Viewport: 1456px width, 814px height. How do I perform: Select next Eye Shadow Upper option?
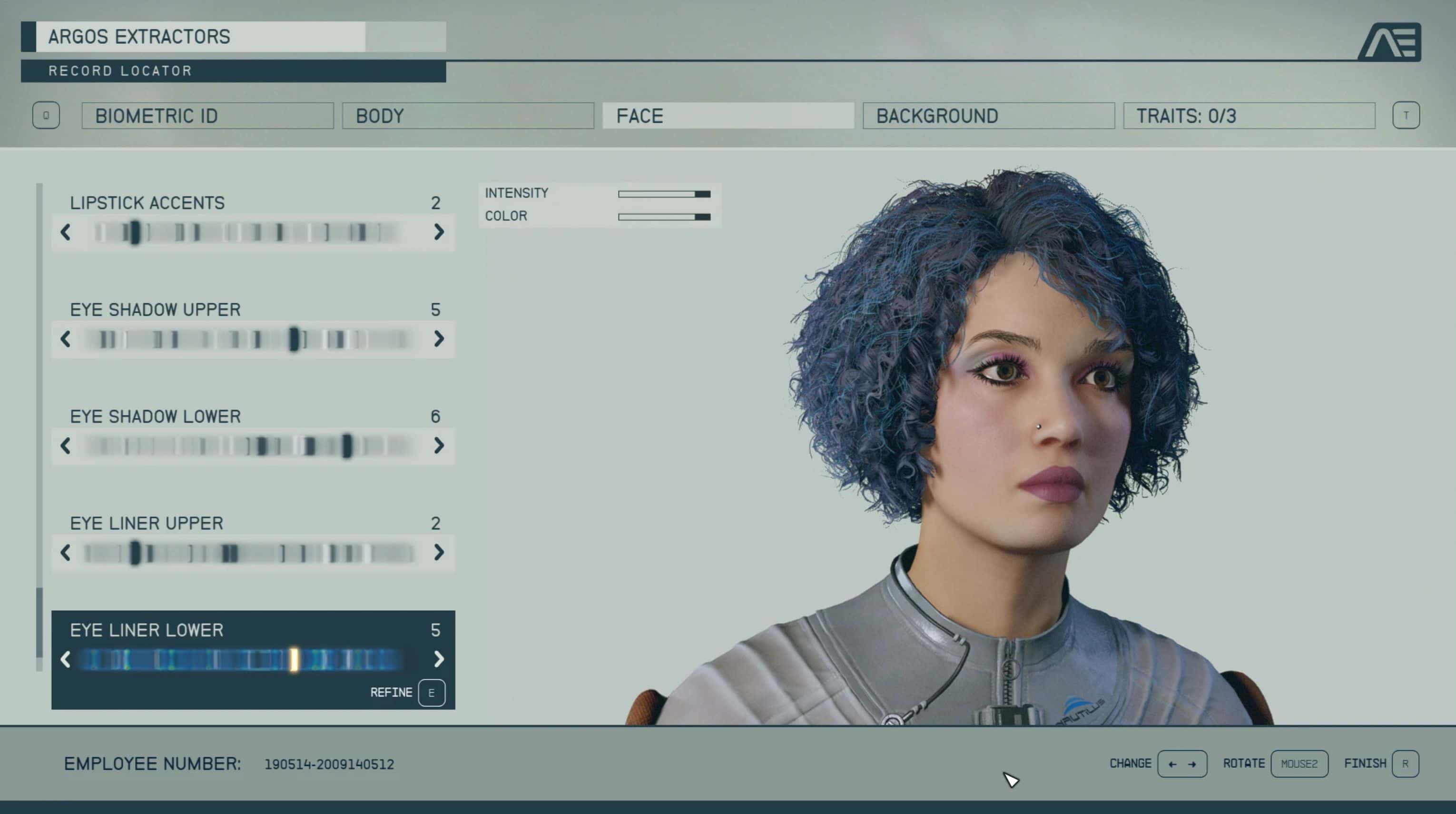click(439, 338)
